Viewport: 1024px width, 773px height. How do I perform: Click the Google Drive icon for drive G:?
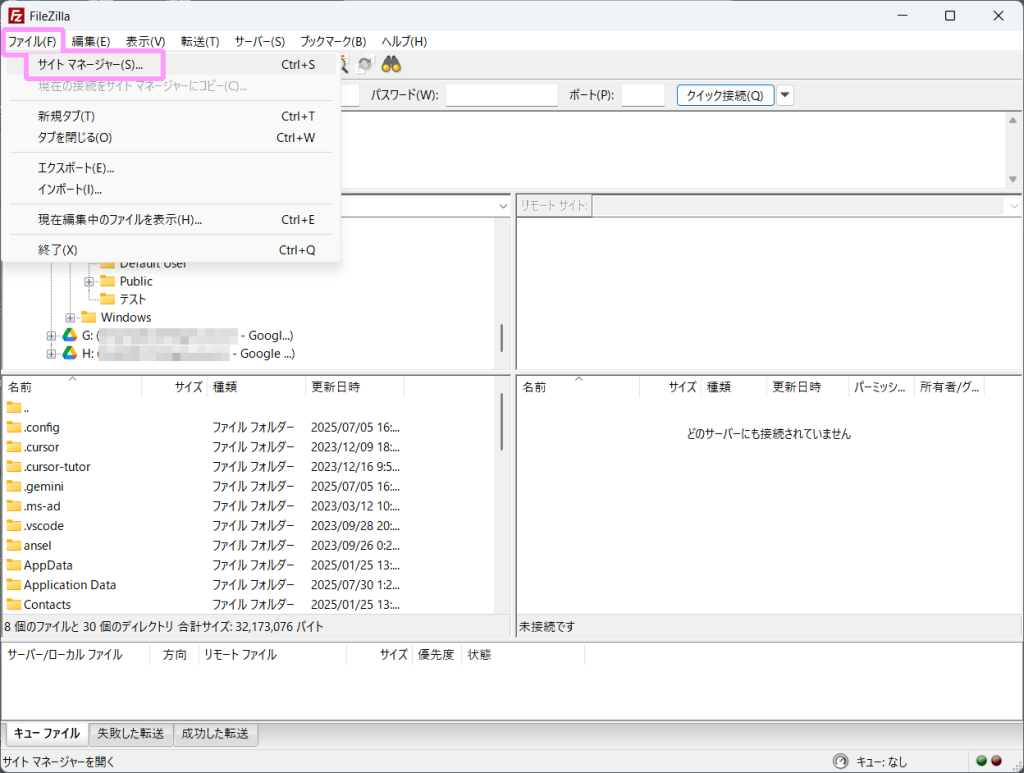pos(69,335)
